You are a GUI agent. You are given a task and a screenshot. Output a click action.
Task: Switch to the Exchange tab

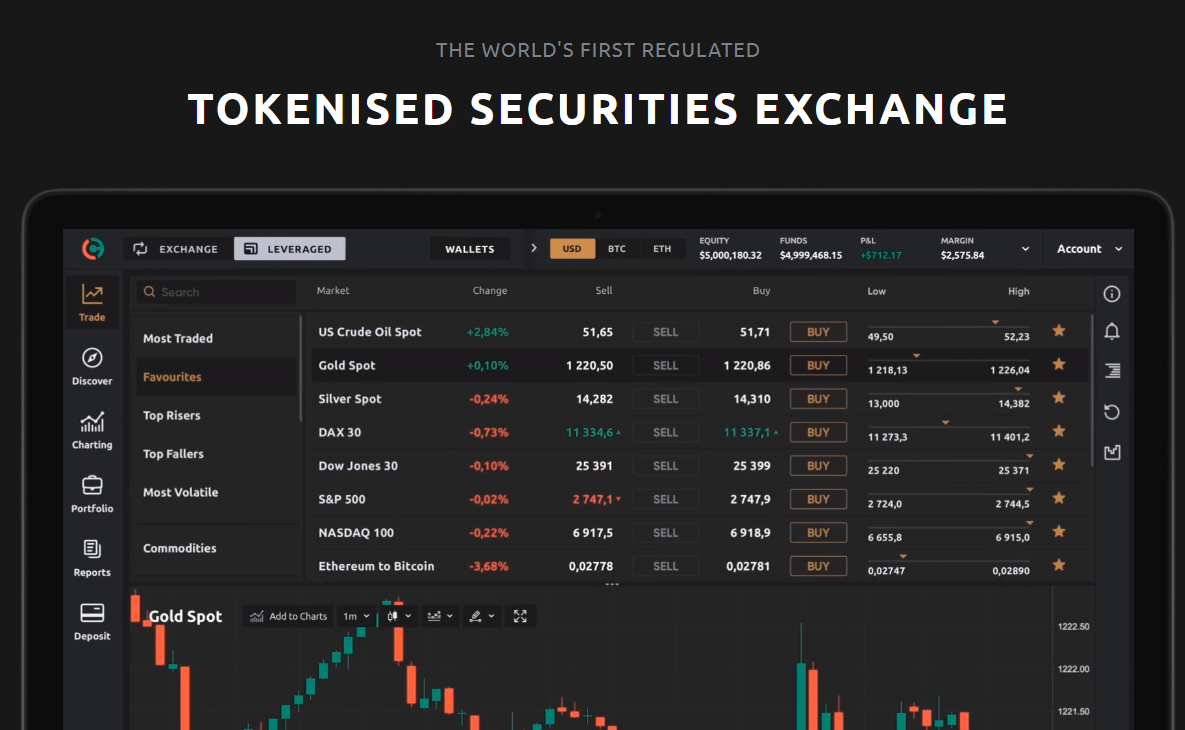pyautogui.click(x=177, y=249)
